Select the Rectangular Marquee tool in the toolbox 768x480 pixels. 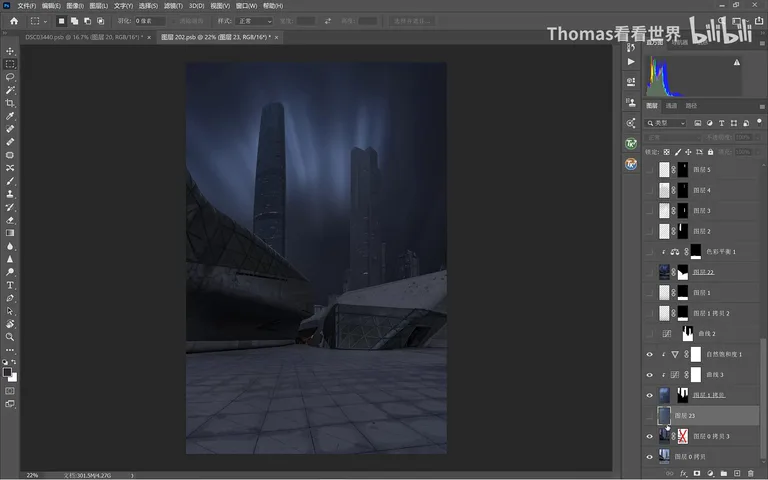10,64
